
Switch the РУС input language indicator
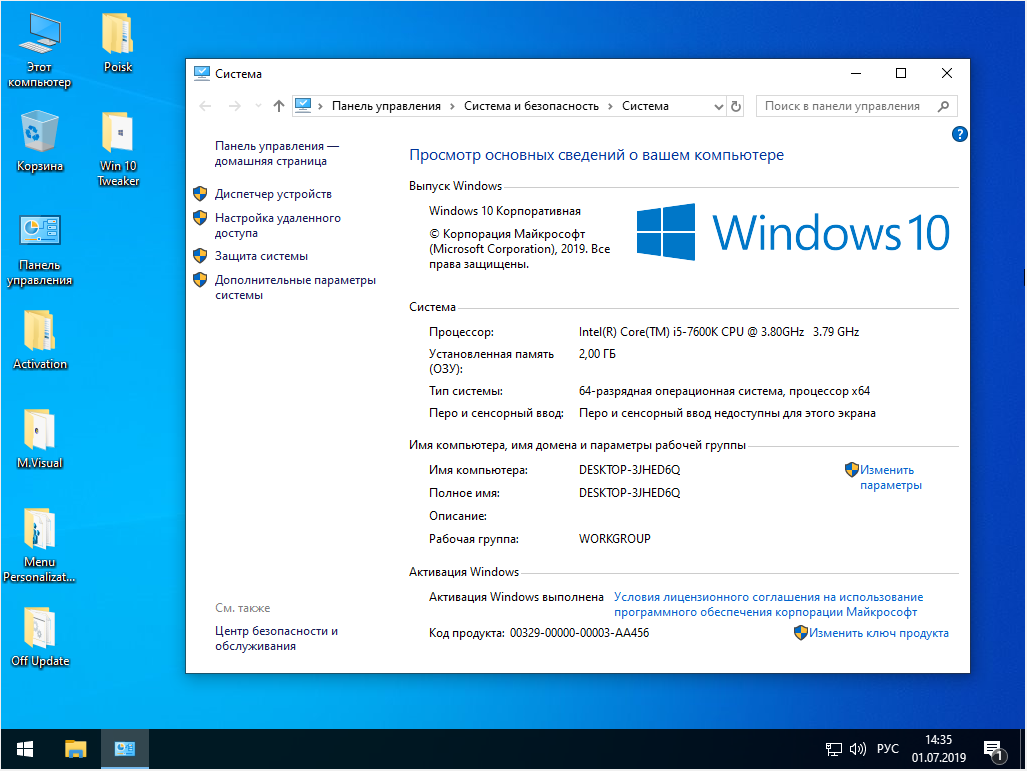click(x=887, y=749)
